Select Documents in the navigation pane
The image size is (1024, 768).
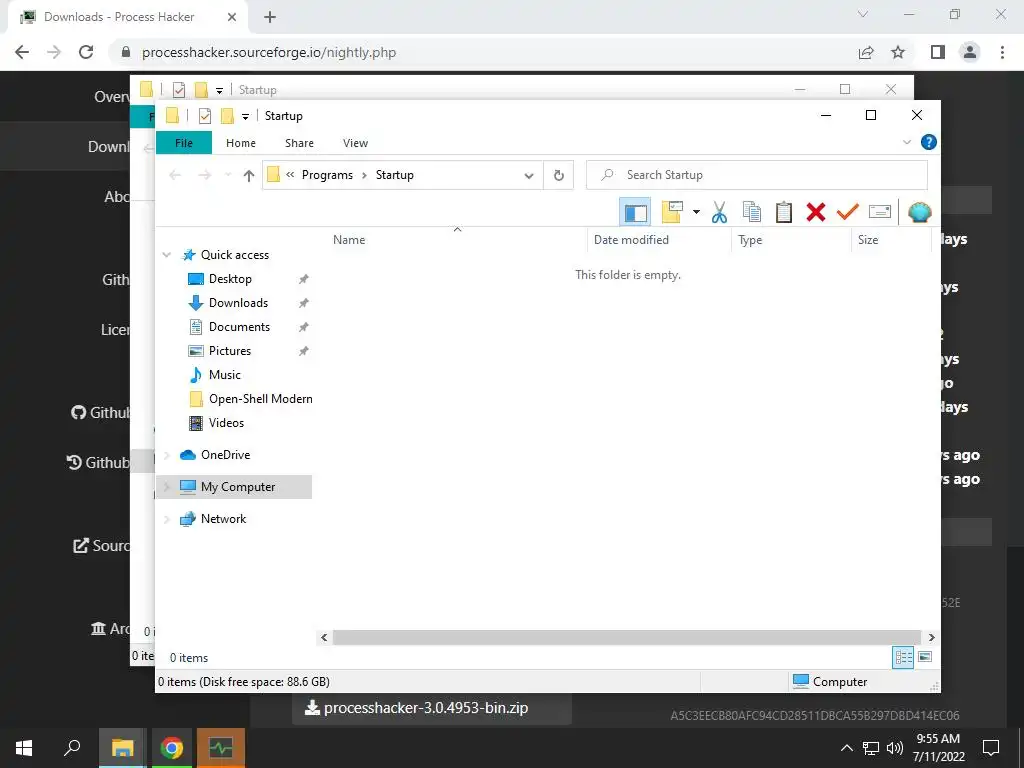point(239,327)
